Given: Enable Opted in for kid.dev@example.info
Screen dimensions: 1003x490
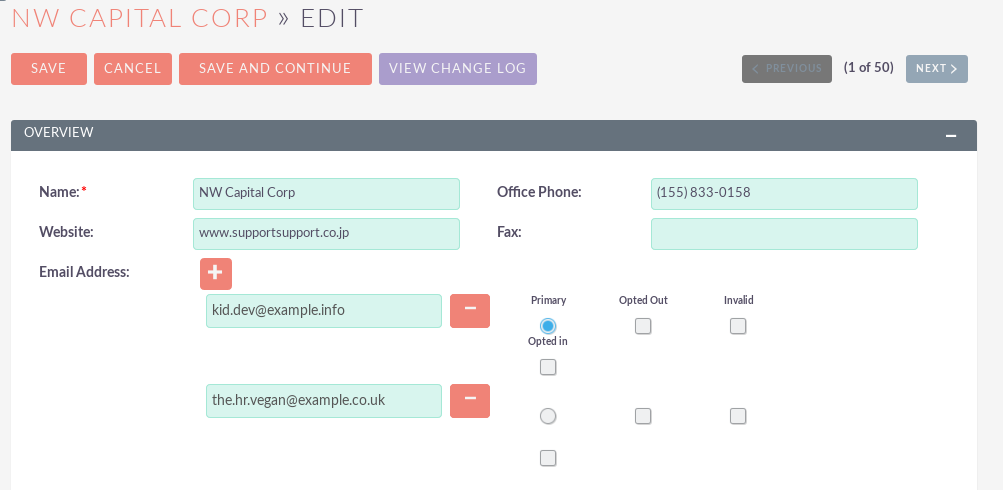Looking at the screenshot, I should coord(548,368).
